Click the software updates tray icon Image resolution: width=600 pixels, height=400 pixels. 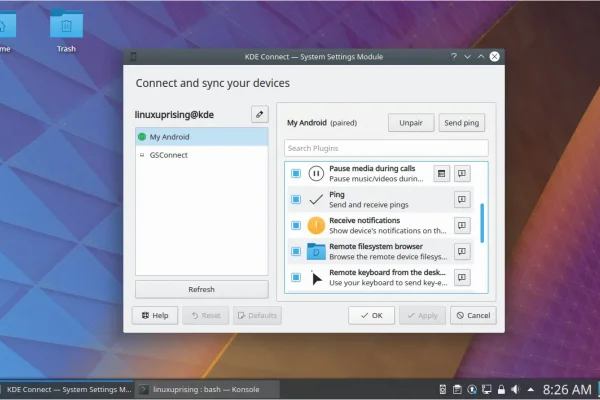[472, 390]
